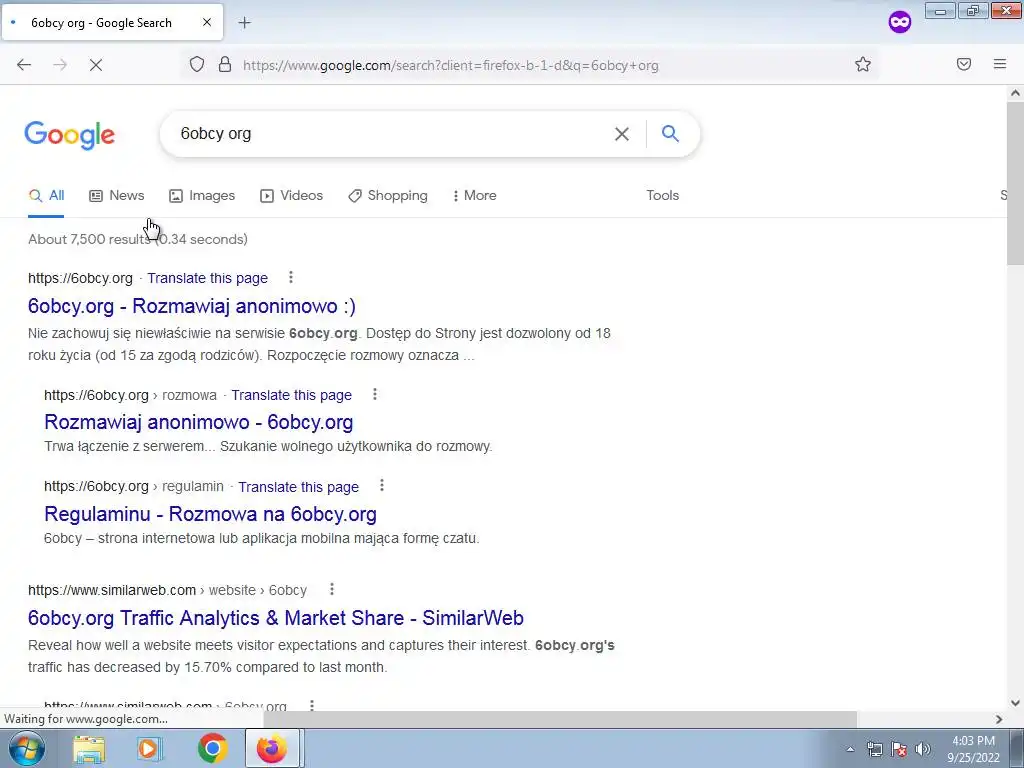
Task: Click the similarweb.com breadcrumb URL
Action: [x=167, y=590]
